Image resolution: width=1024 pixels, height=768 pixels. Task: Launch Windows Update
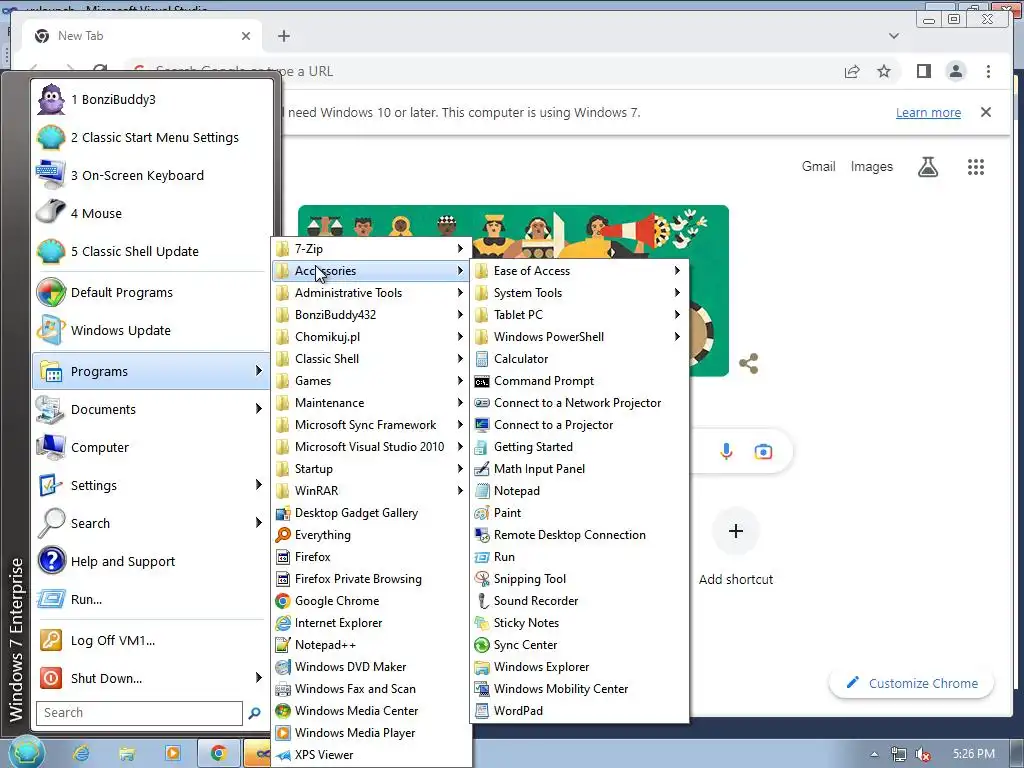(150, 330)
